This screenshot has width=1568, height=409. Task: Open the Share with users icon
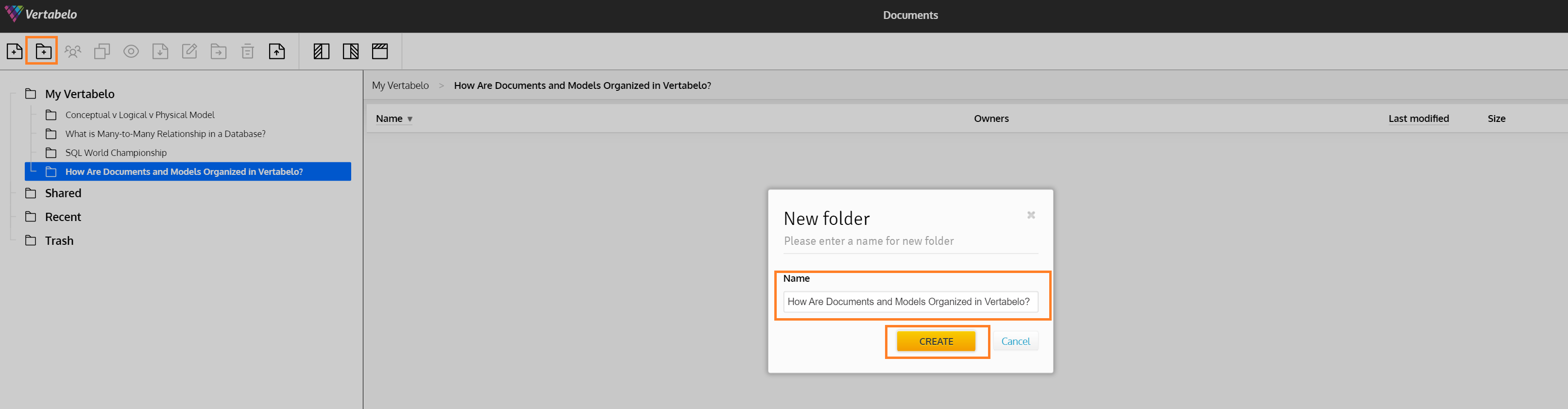tap(73, 52)
